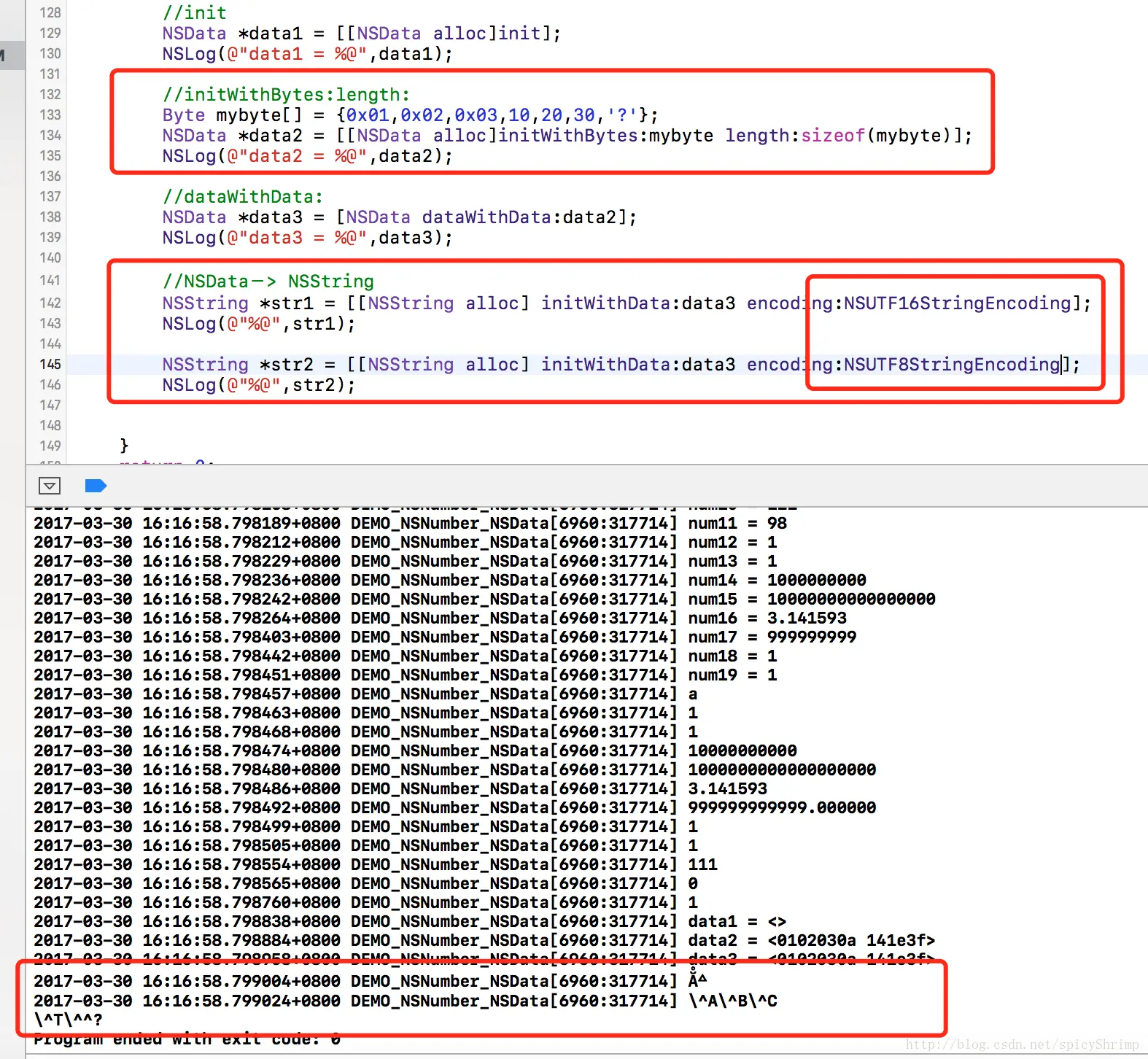The image size is (1148, 1059).
Task: Click console output 'num11 = 98'
Action: pyautogui.click(x=737, y=523)
